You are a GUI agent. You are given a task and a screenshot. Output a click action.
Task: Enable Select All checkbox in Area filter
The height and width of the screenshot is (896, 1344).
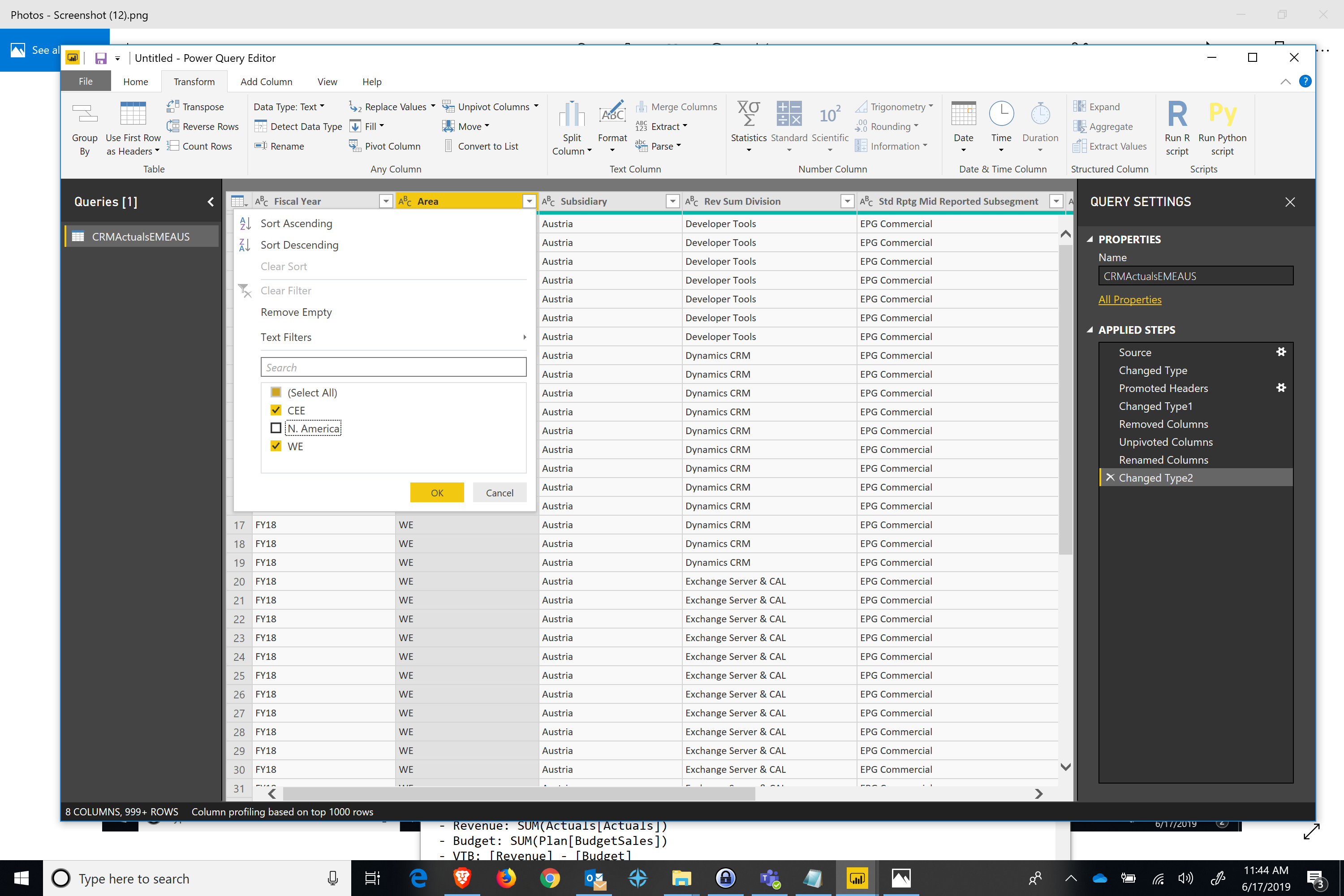click(x=276, y=391)
